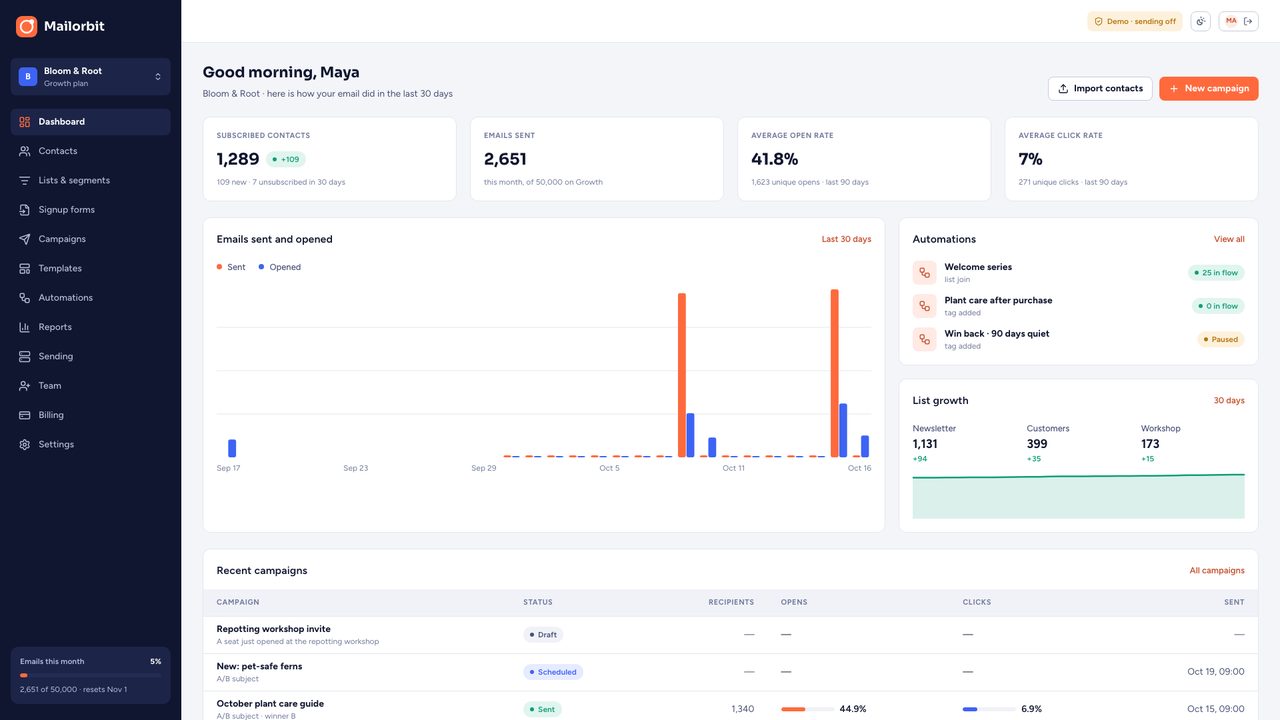The height and width of the screenshot is (720, 1280).
Task: Open the Templates section
Action: pos(90,268)
